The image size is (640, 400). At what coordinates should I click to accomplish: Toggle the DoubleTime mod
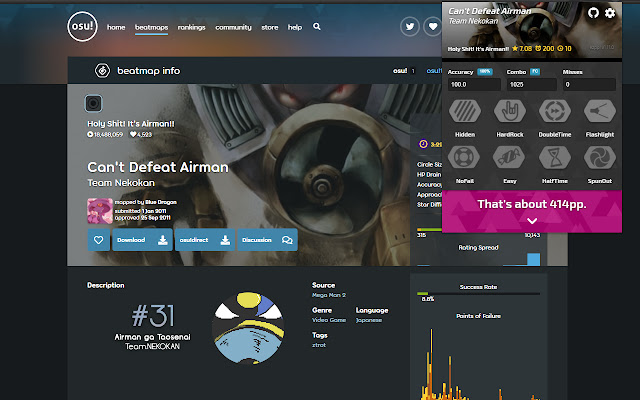pos(555,111)
